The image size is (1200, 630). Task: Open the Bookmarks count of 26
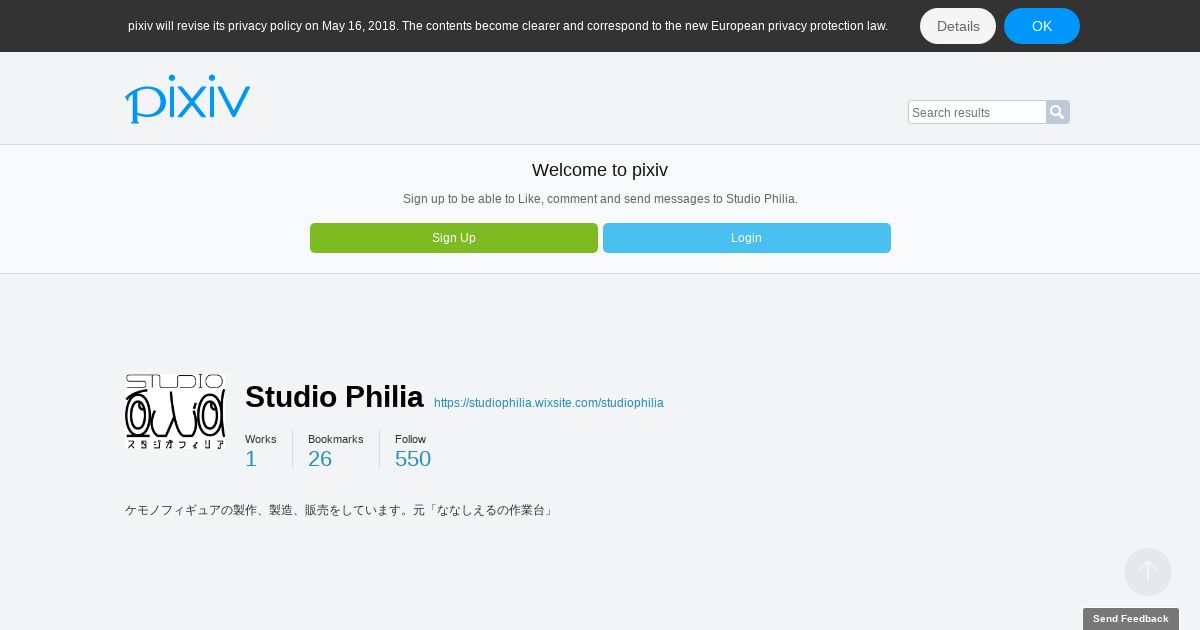320,458
